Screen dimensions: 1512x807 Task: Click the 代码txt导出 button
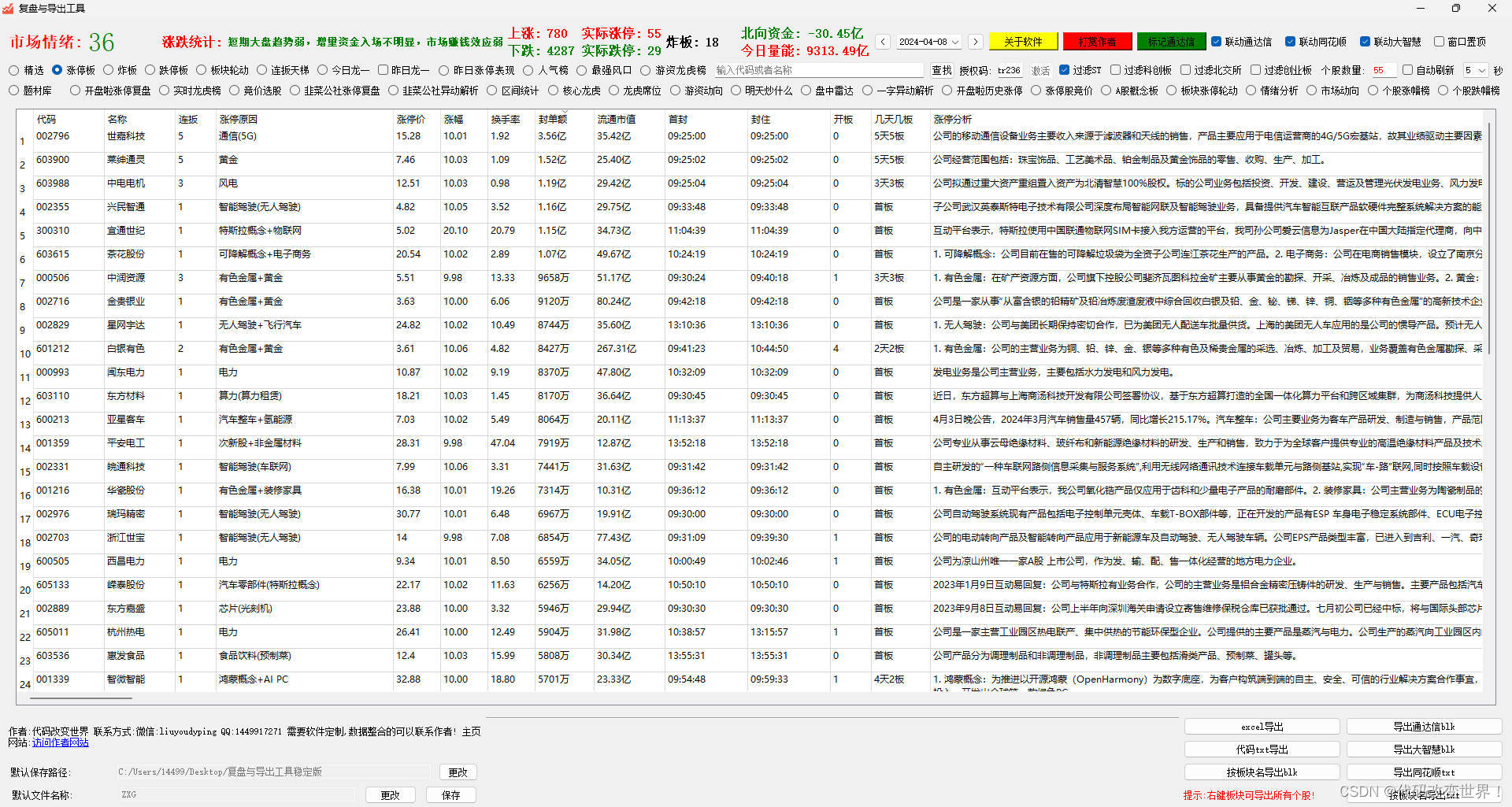[1262, 750]
